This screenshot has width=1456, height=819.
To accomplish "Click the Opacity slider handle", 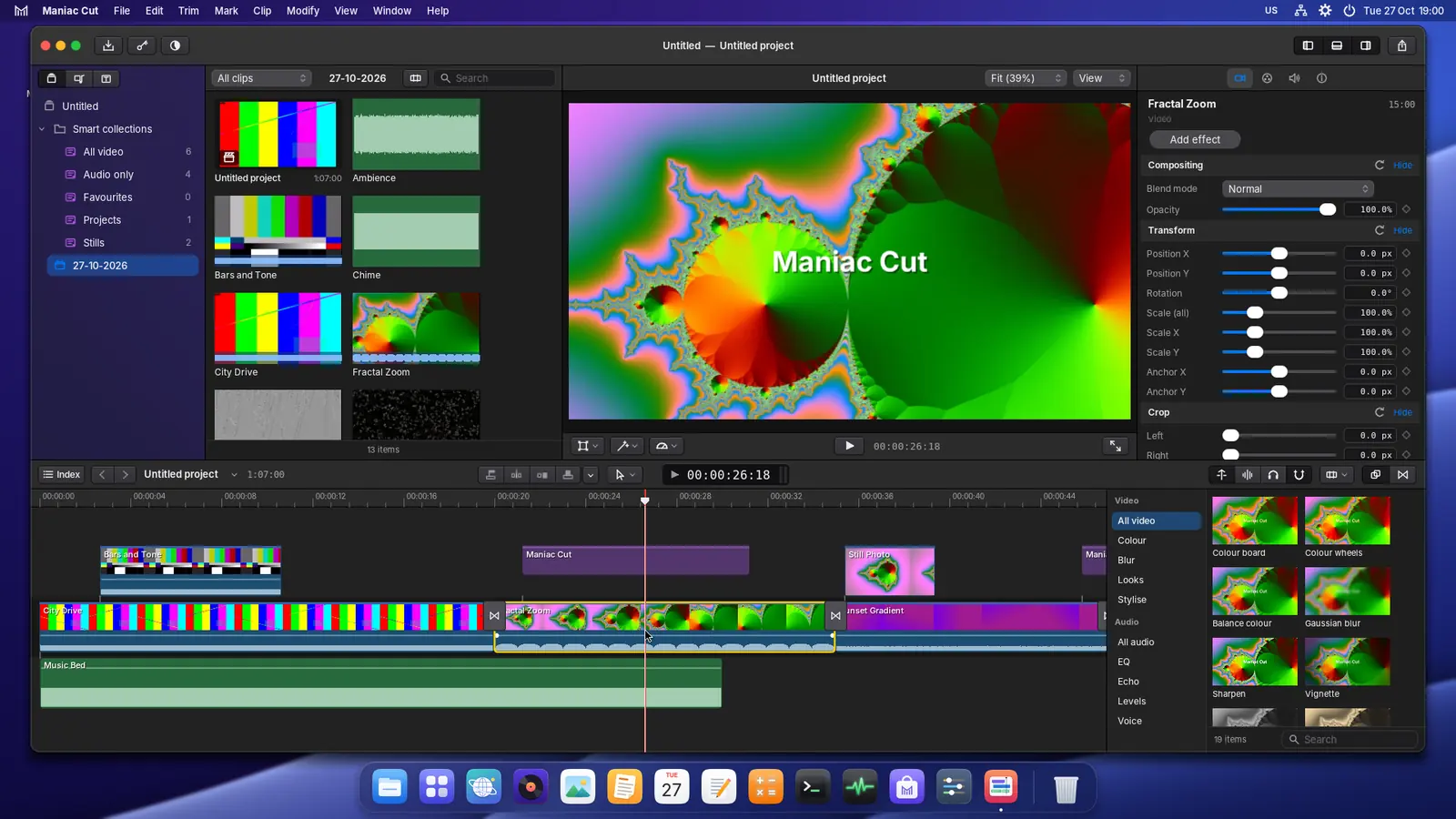I will coord(1328,209).
